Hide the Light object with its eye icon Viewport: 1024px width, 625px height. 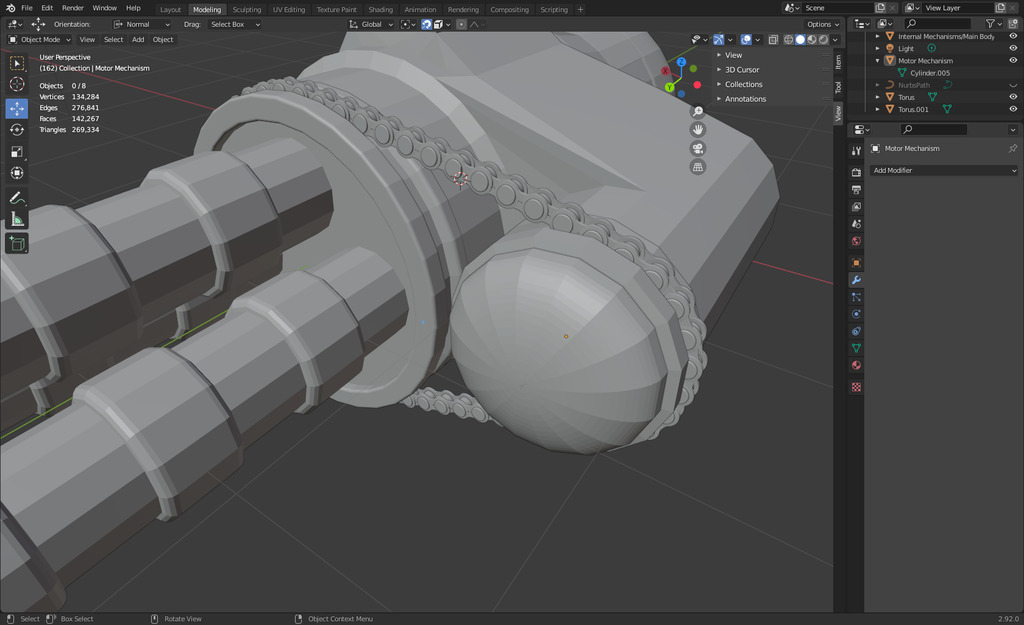click(1013, 48)
